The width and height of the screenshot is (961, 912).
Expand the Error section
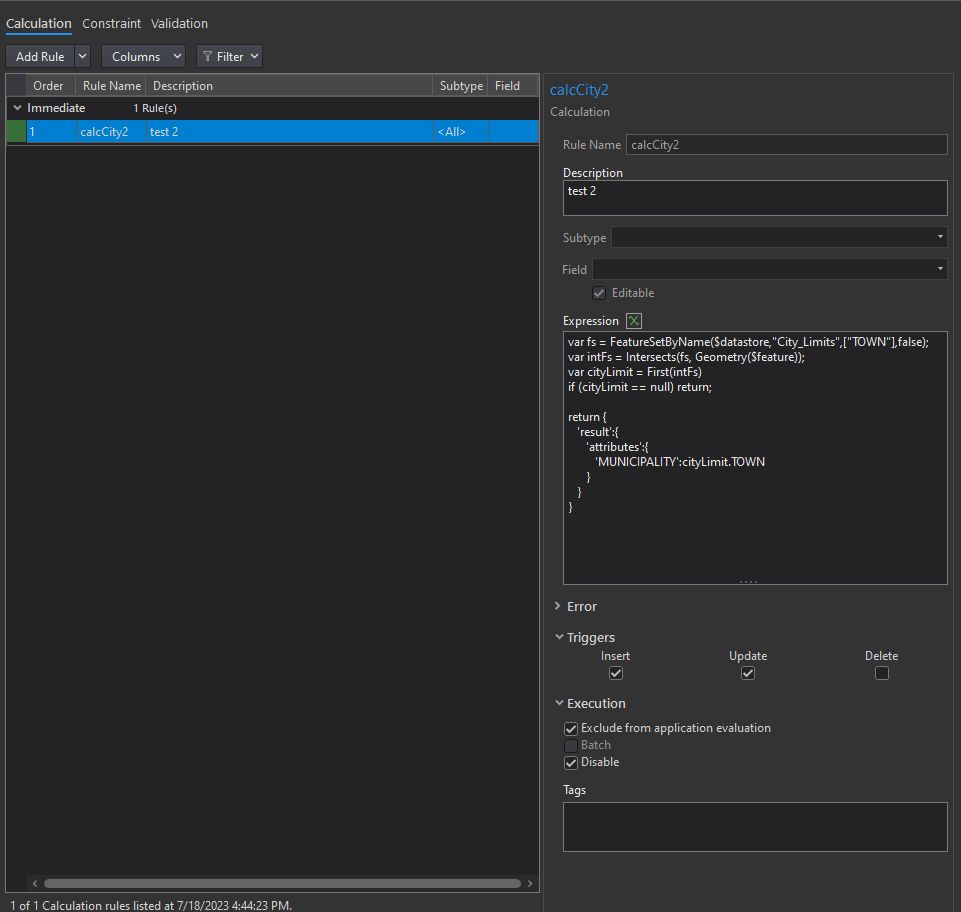pos(558,606)
